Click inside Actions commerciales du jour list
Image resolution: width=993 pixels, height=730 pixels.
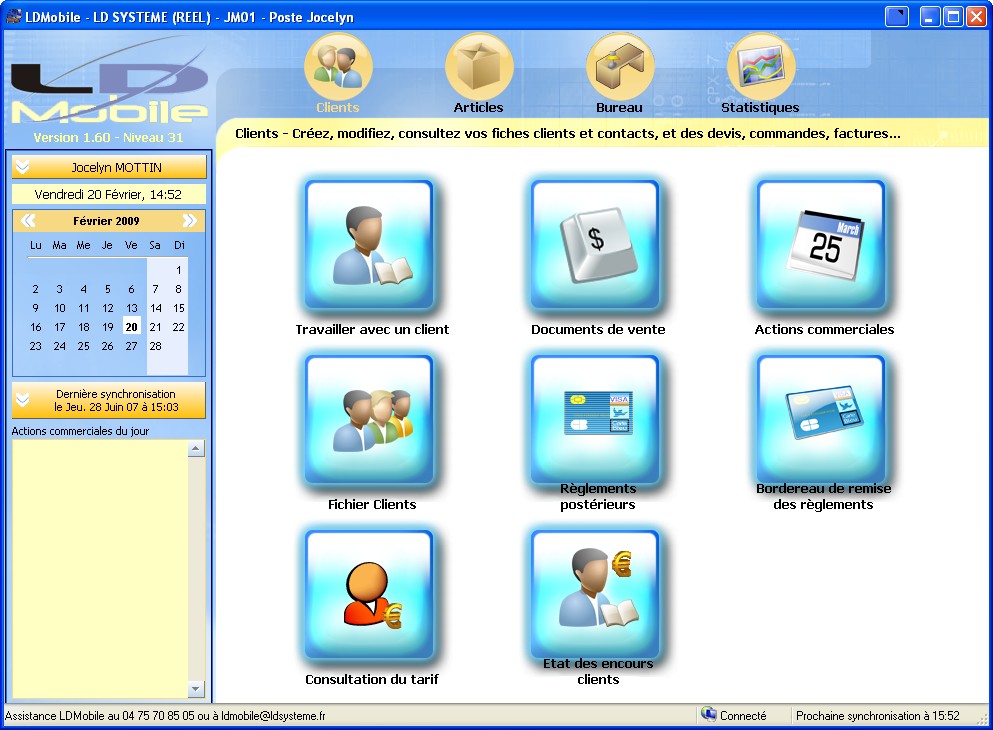pyautogui.click(x=100, y=569)
